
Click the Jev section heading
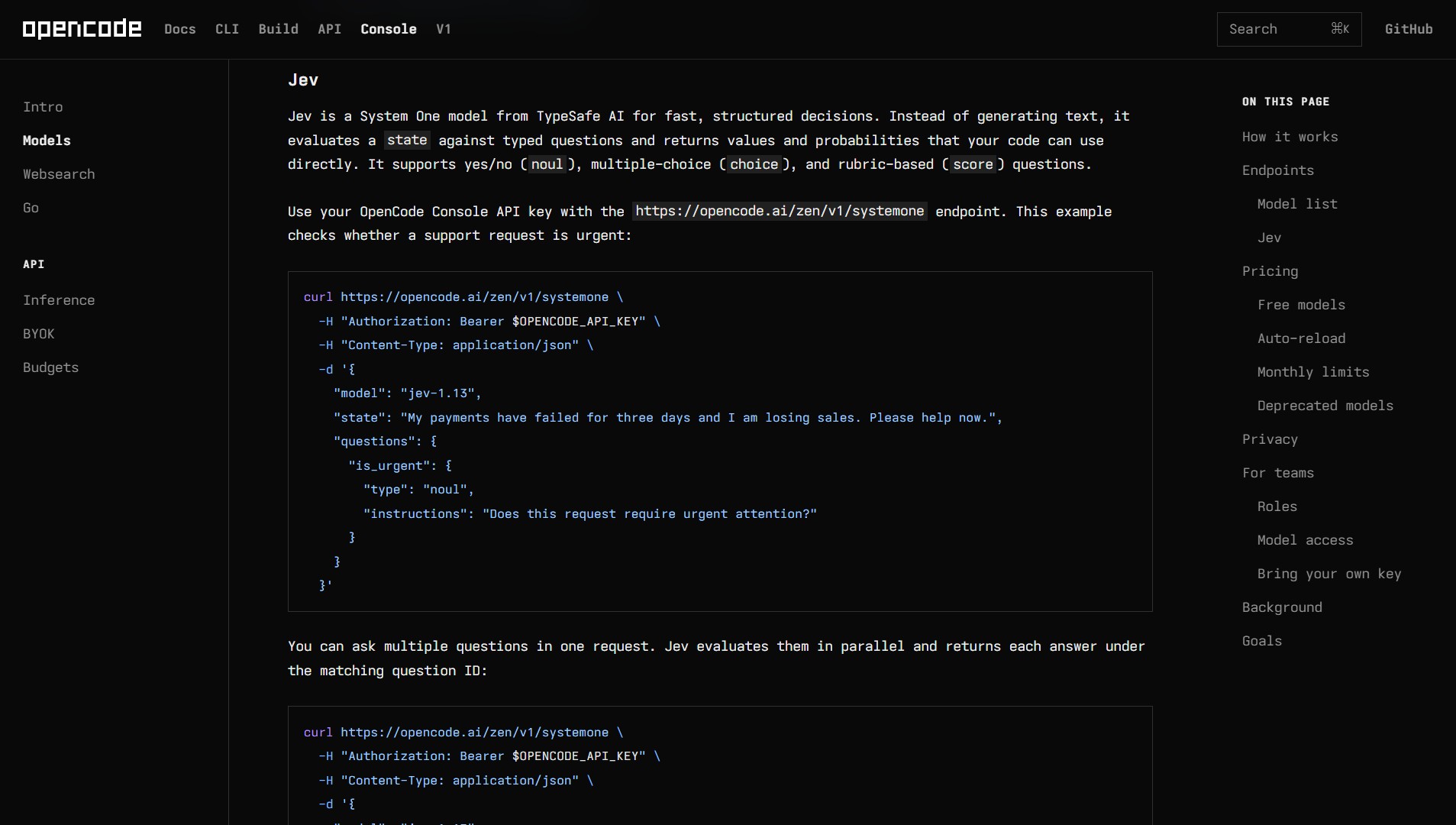[x=303, y=79]
